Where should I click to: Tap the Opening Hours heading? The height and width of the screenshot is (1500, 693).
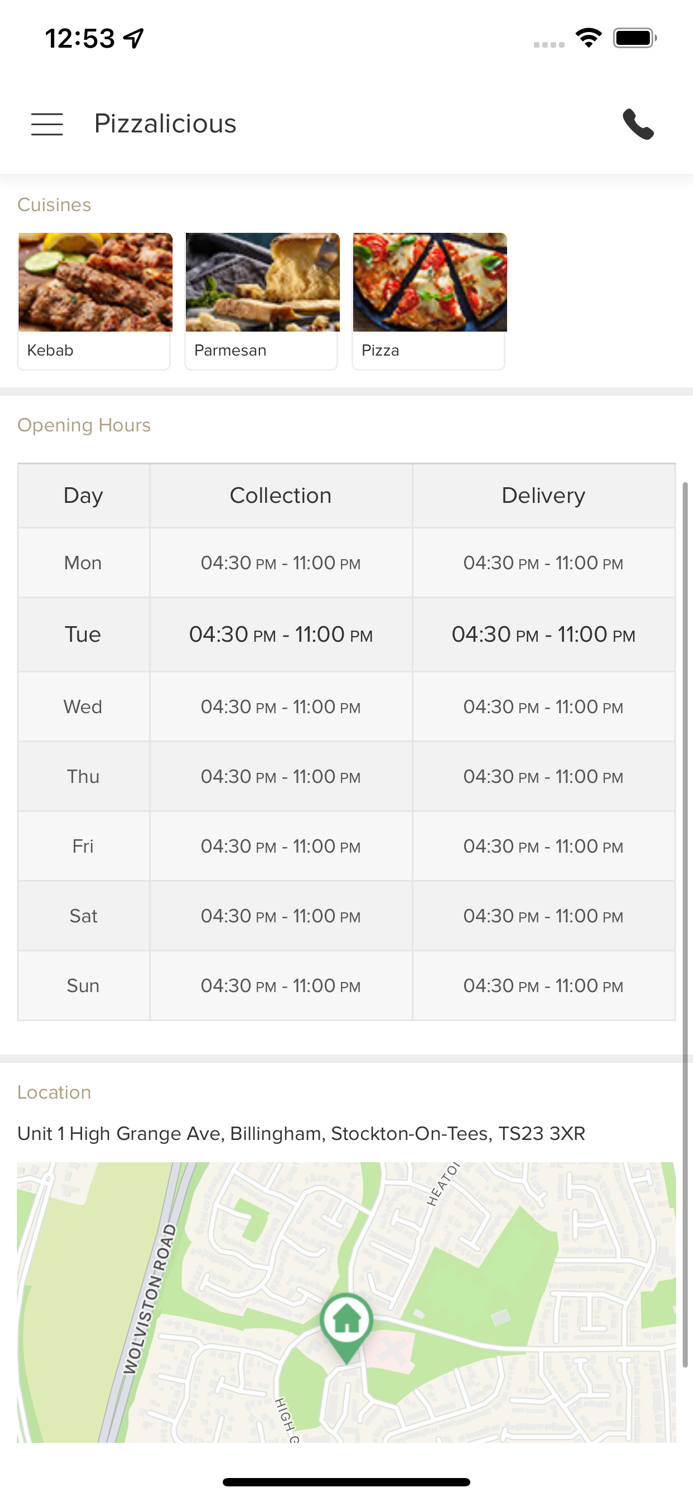click(x=84, y=425)
